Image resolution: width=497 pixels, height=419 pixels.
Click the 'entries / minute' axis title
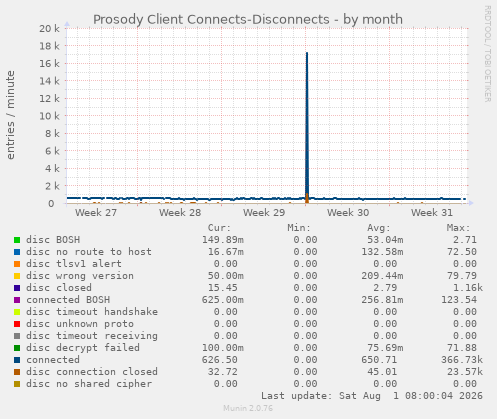point(11,115)
